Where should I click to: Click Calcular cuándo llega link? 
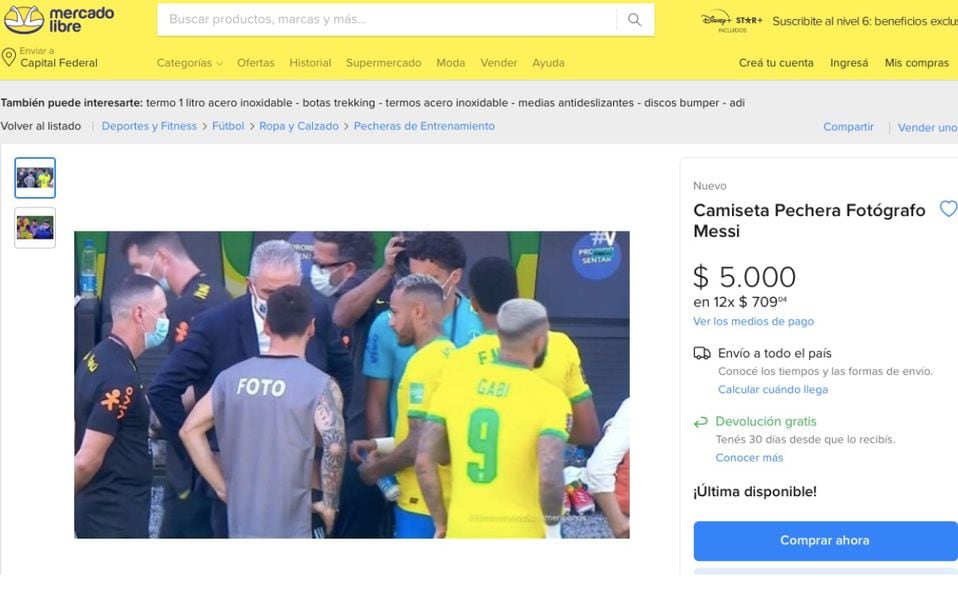point(773,389)
